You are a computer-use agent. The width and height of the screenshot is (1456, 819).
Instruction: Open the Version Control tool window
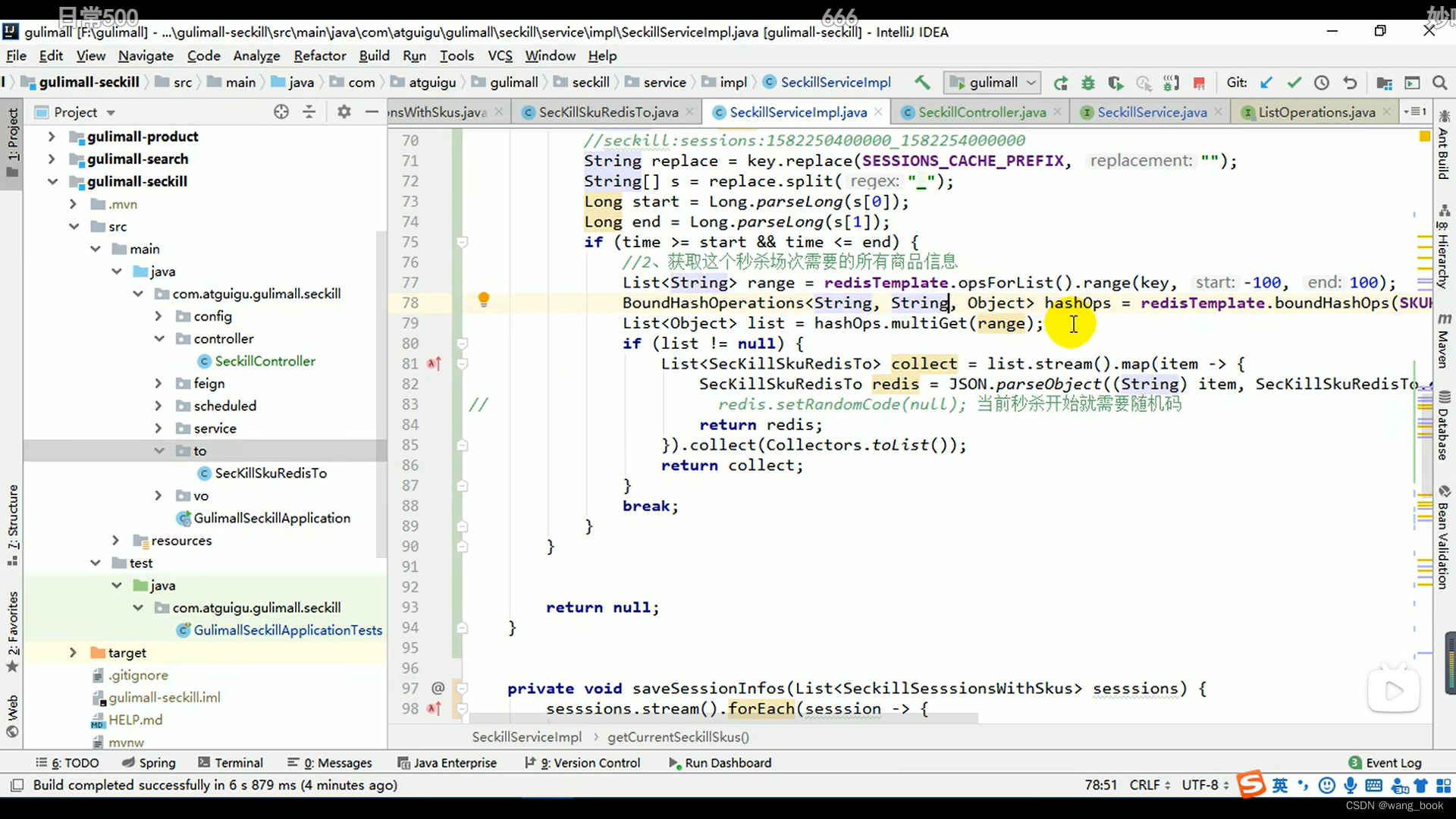(582, 762)
